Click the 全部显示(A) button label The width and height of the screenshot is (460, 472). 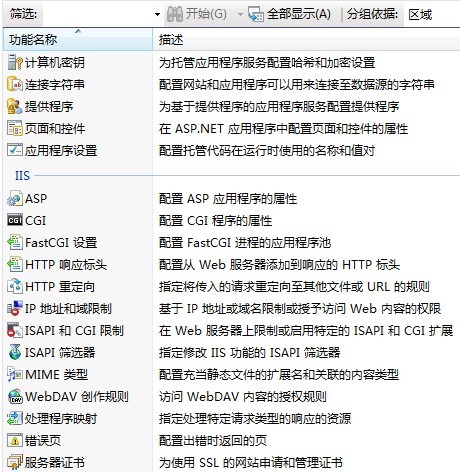(x=299, y=14)
